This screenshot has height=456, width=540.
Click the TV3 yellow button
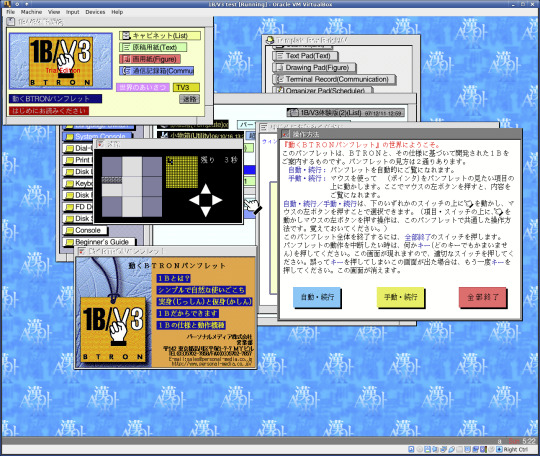(186, 87)
